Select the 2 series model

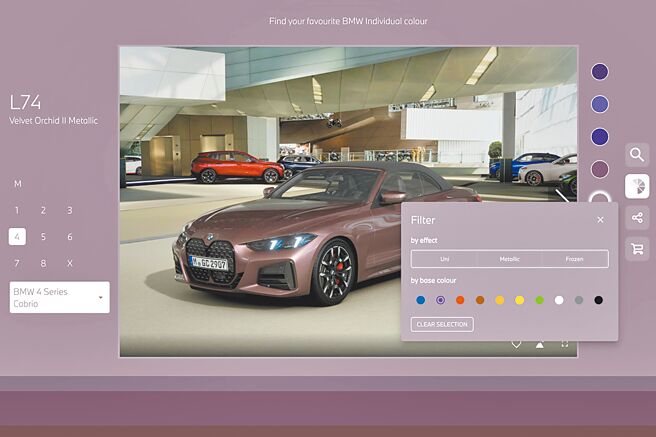point(44,210)
